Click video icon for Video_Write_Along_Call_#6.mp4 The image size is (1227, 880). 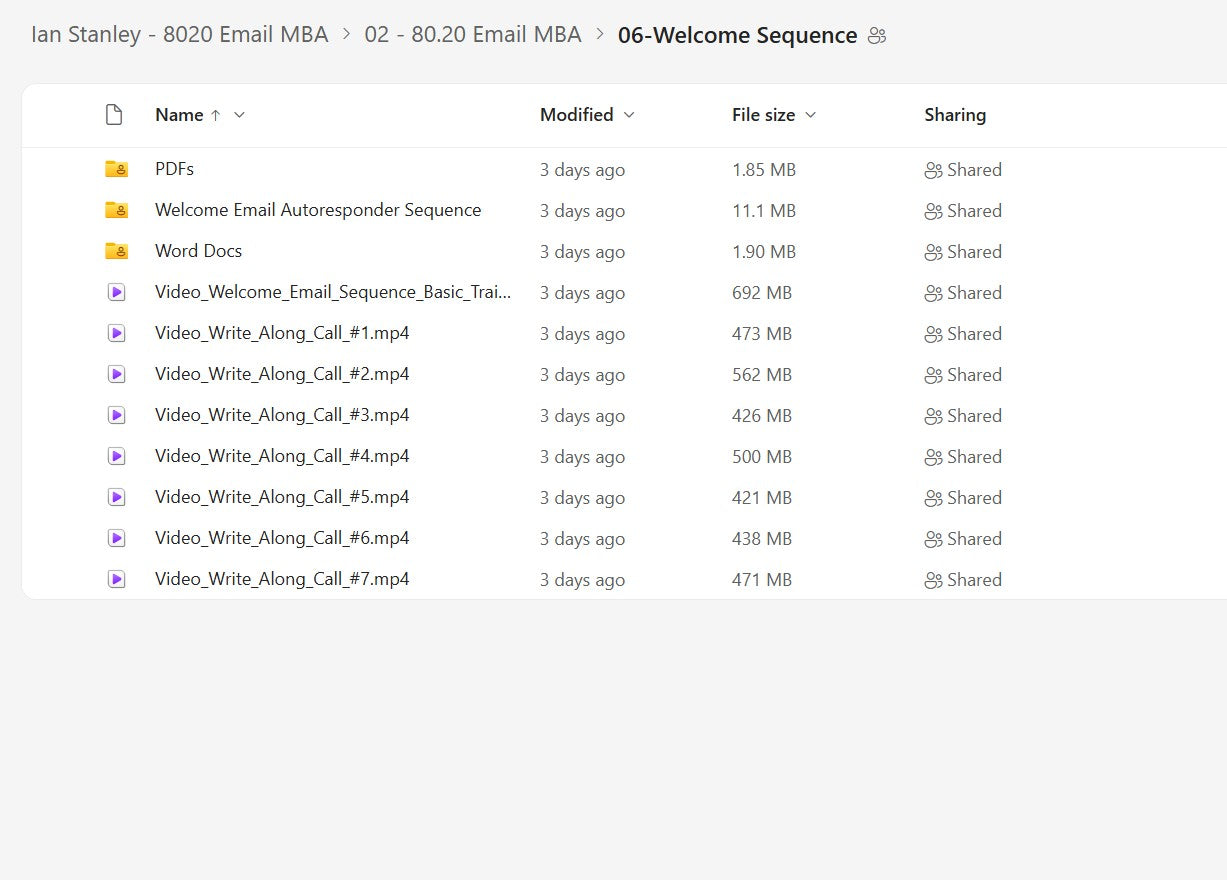pyautogui.click(x=116, y=539)
